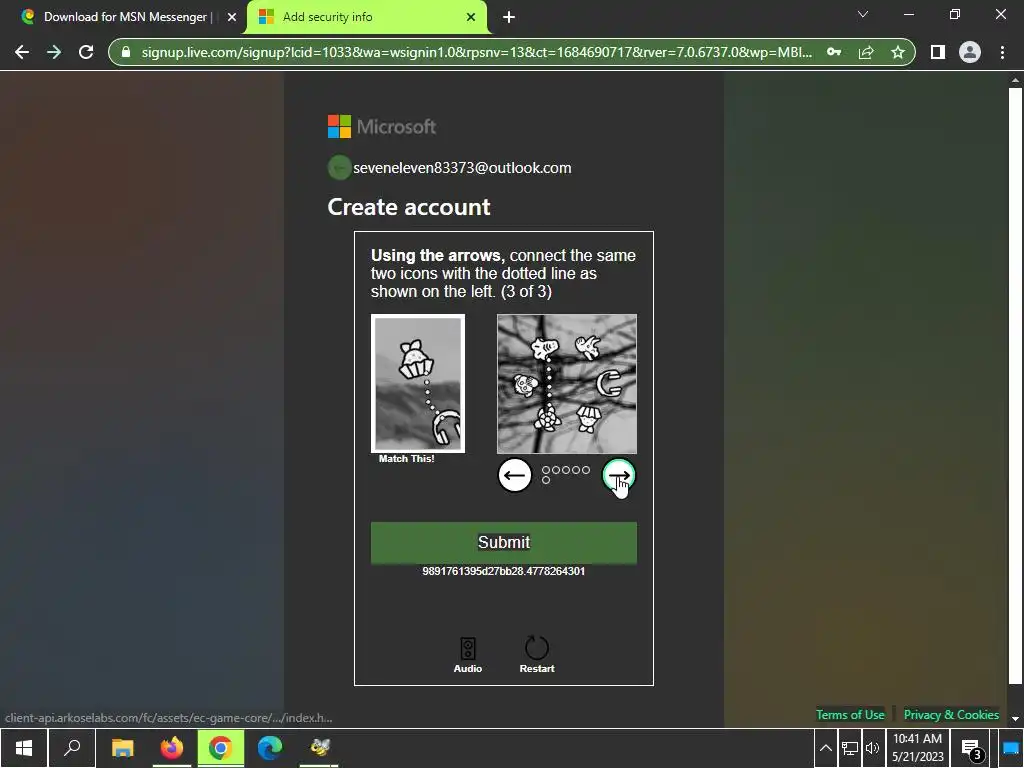This screenshot has height=768, width=1024.
Task: Go forward in browser history
Action: pyautogui.click(x=54, y=52)
